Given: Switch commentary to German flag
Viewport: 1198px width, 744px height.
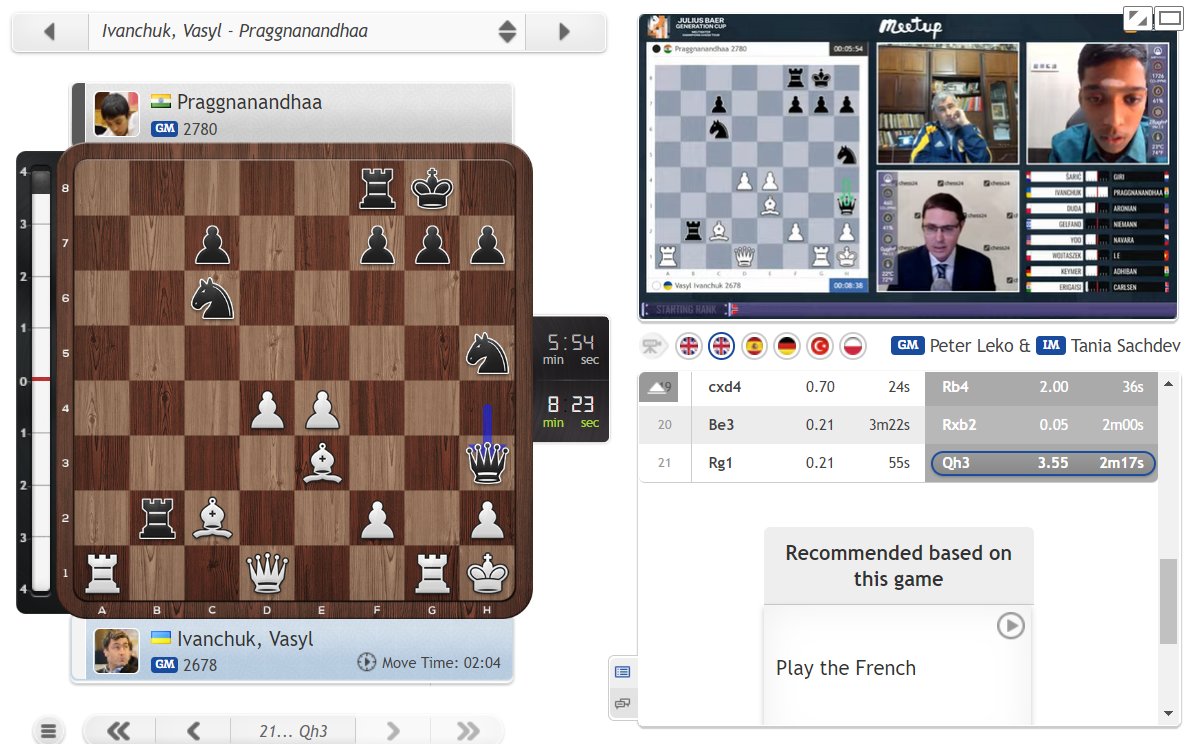Looking at the screenshot, I should tap(787, 346).
